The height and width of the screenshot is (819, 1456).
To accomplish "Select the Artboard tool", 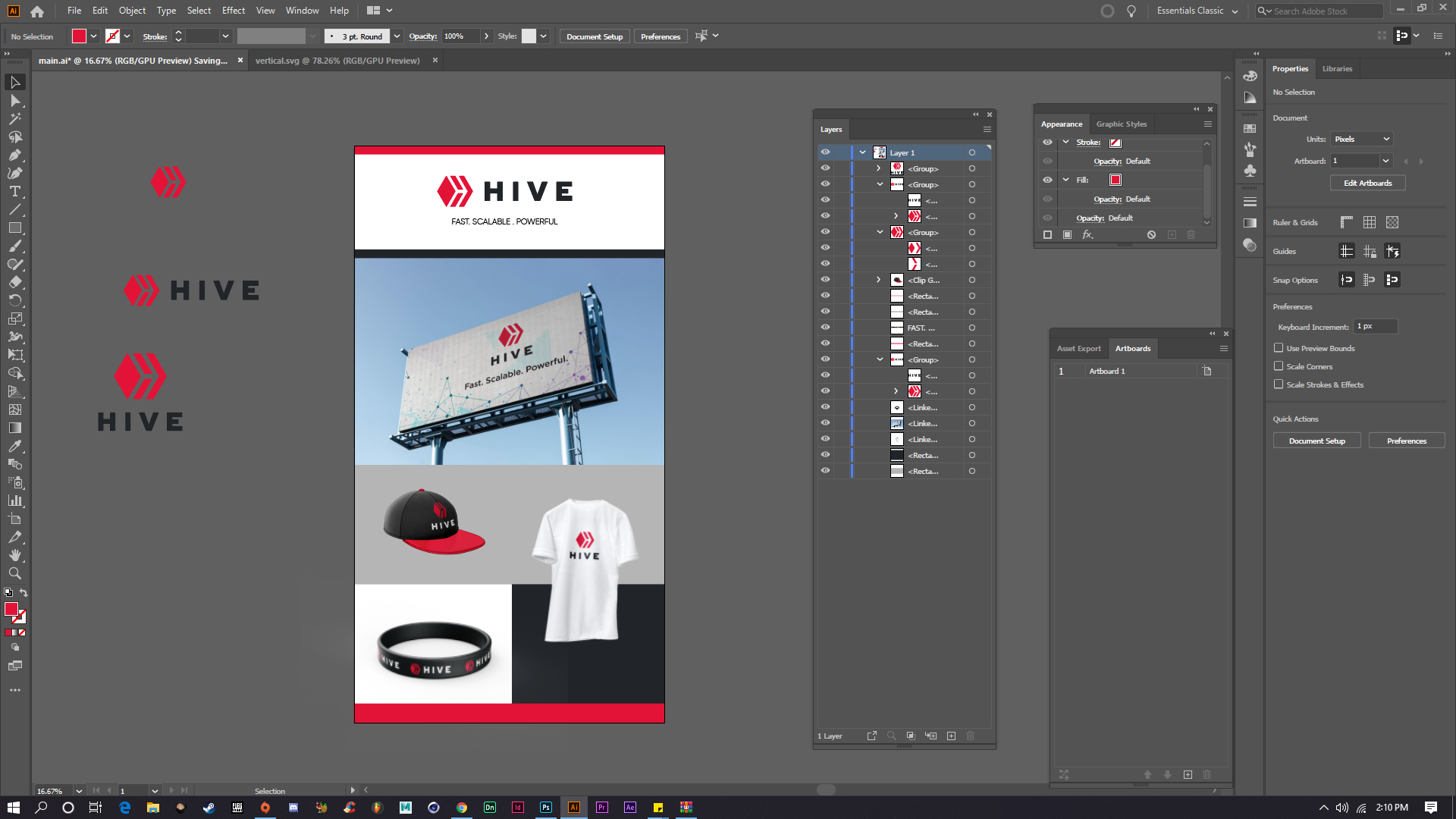I will click(15, 519).
